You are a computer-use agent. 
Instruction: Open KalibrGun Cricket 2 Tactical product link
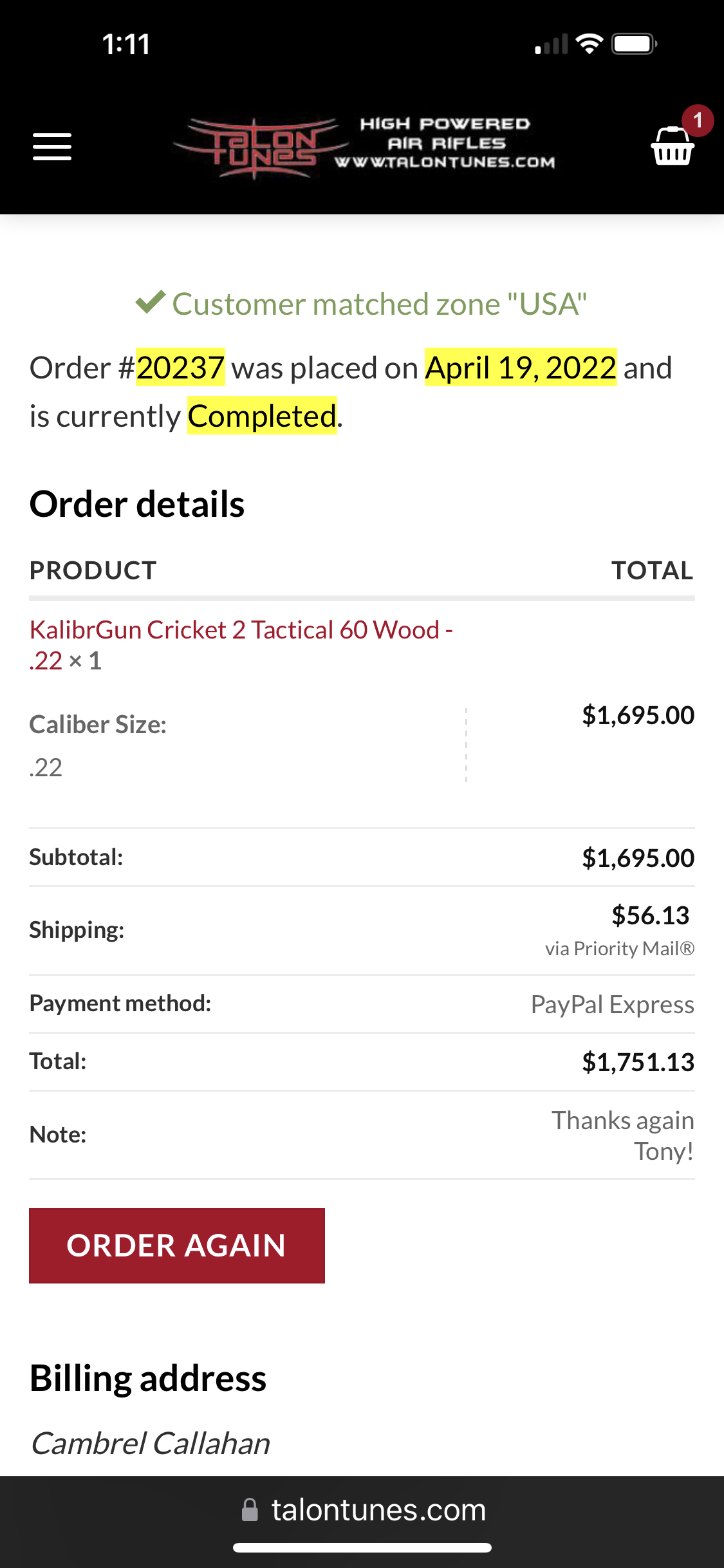241,645
